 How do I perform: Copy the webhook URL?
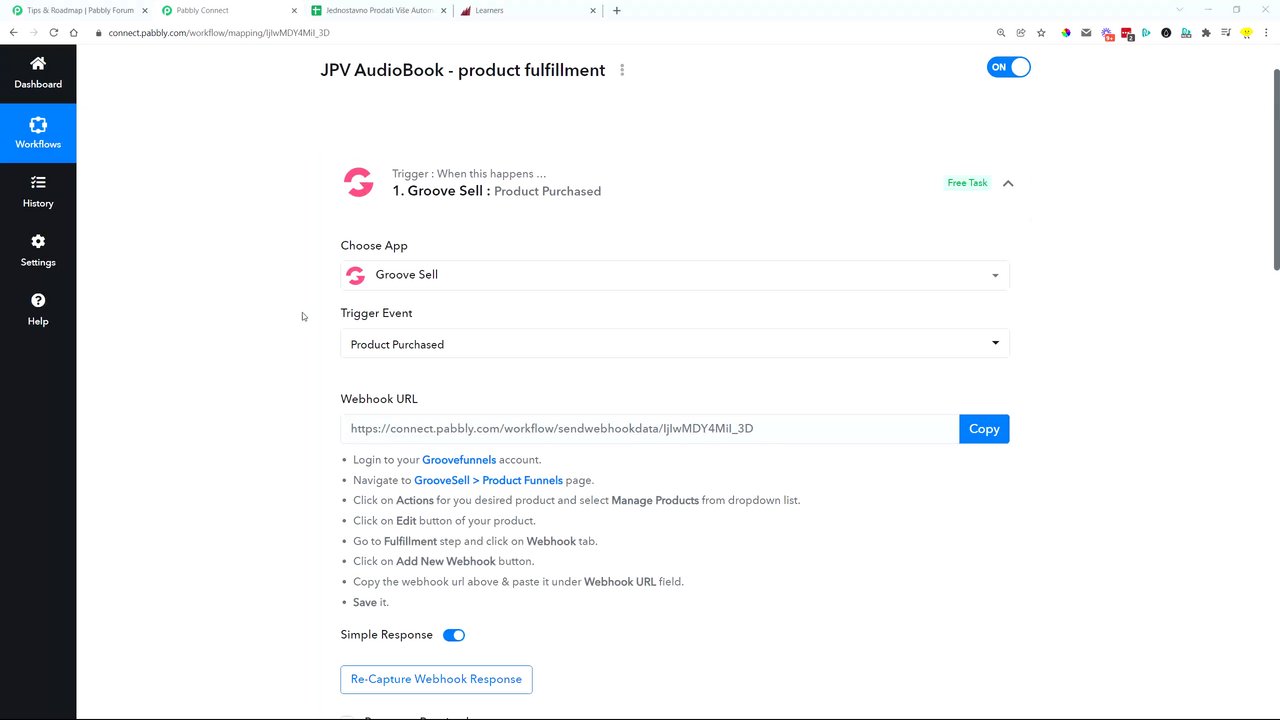(x=983, y=429)
